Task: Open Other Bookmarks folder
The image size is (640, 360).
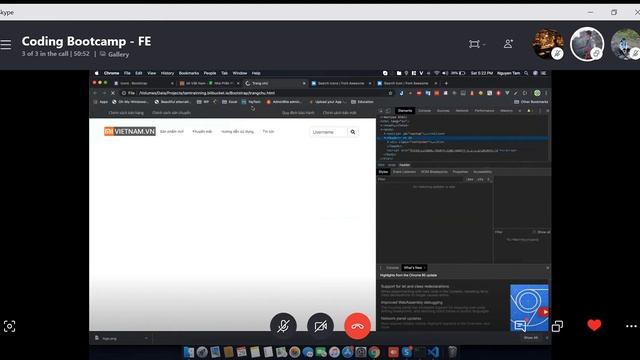Action: coord(531,102)
